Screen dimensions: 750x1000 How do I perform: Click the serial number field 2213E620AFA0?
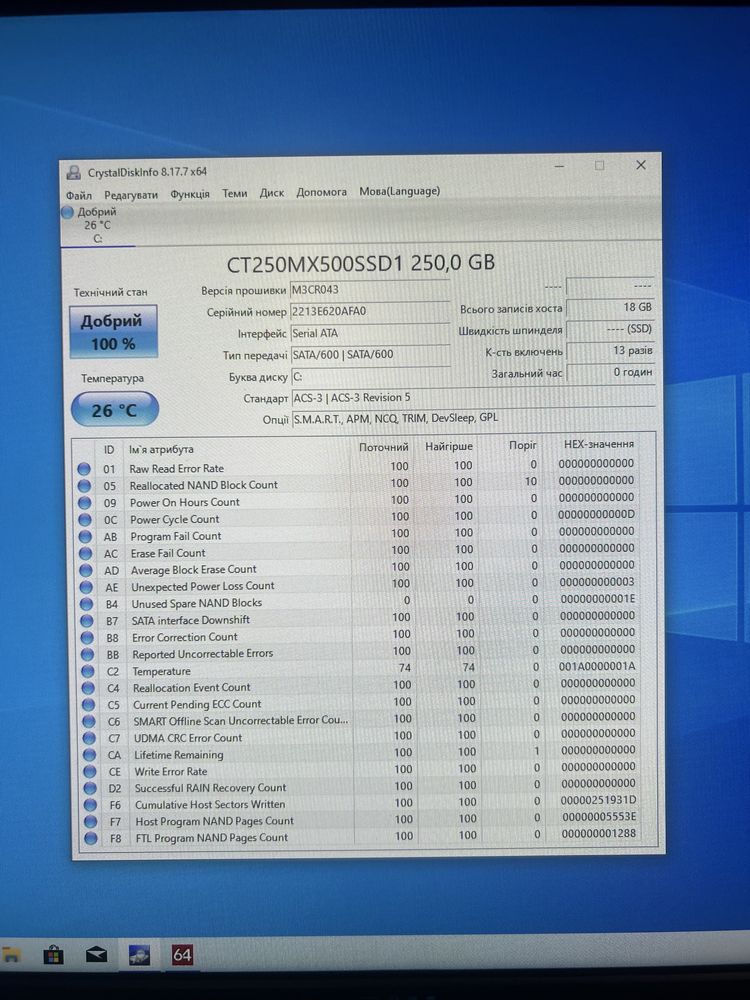point(370,311)
